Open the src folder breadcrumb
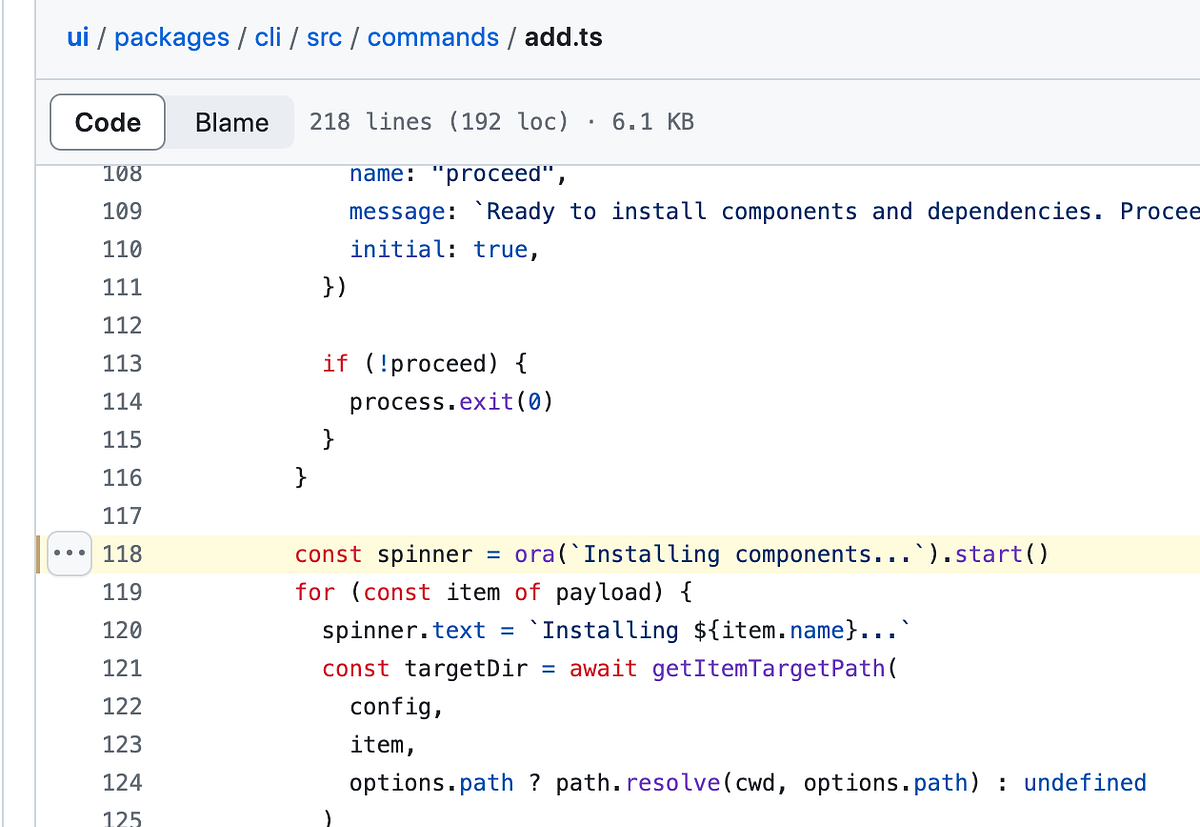This screenshot has width=1200, height=827. 323,37
